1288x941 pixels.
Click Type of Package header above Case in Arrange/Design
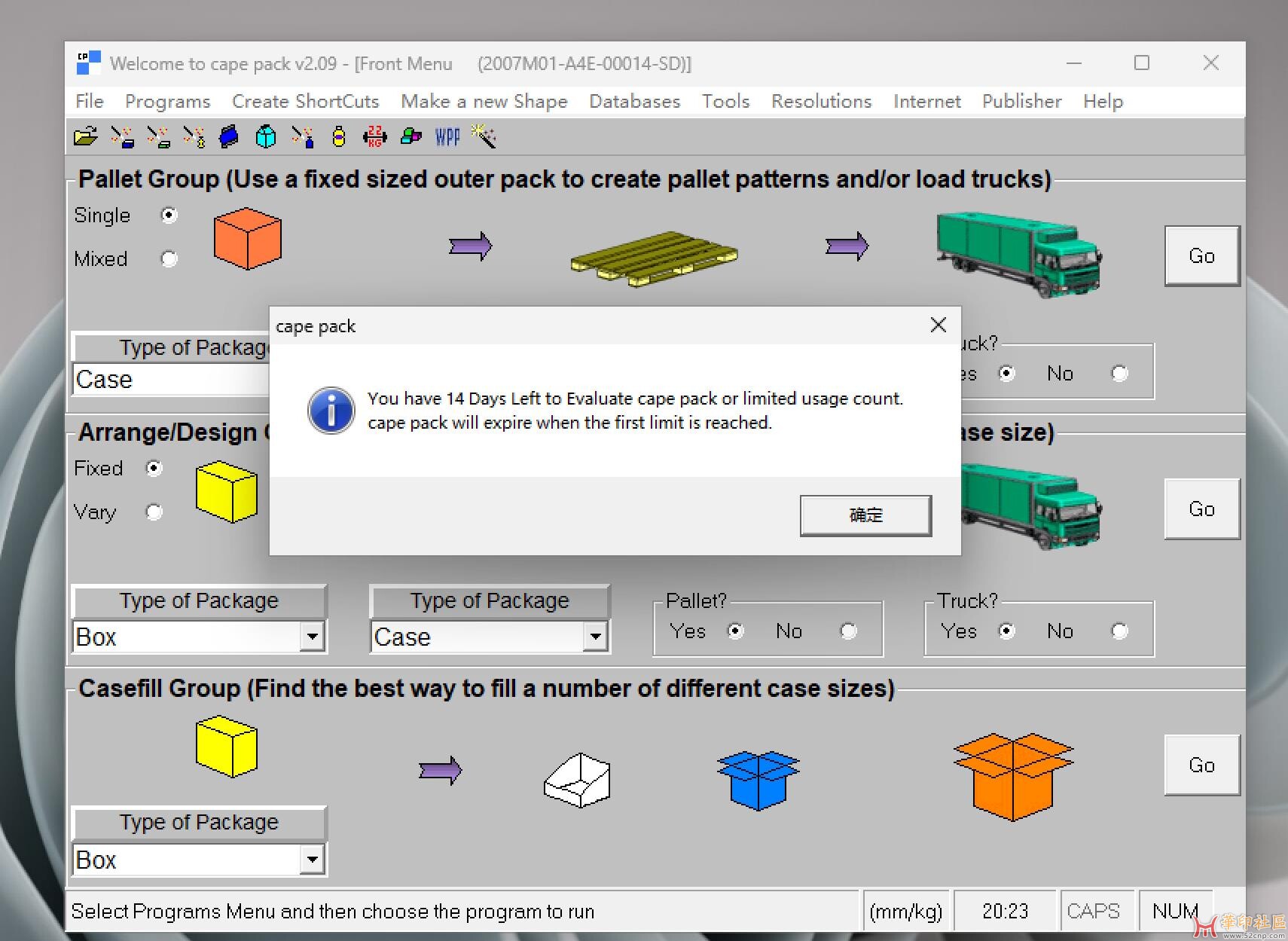(x=490, y=601)
